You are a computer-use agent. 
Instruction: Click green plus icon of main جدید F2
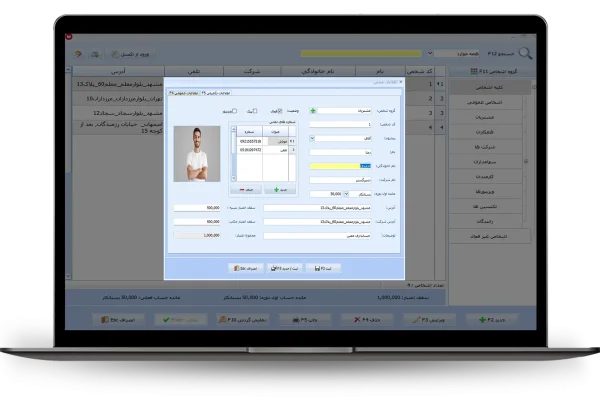482,320
